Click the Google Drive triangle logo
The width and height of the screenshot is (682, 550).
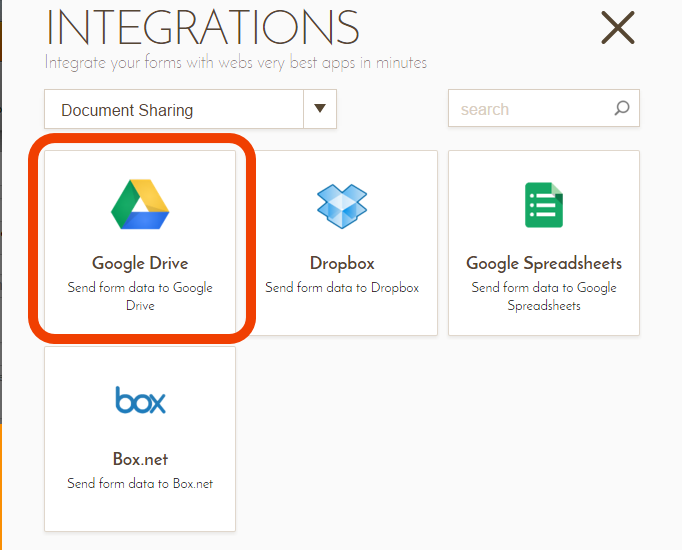(x=140, y=204)
